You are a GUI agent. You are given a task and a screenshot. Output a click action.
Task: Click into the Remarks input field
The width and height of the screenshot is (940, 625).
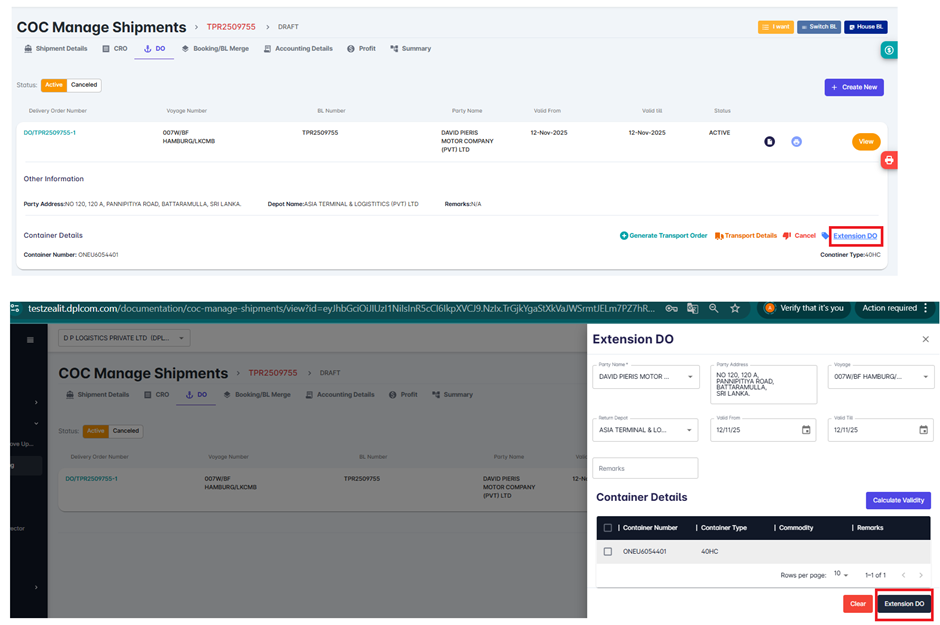(x=645, y=468)
